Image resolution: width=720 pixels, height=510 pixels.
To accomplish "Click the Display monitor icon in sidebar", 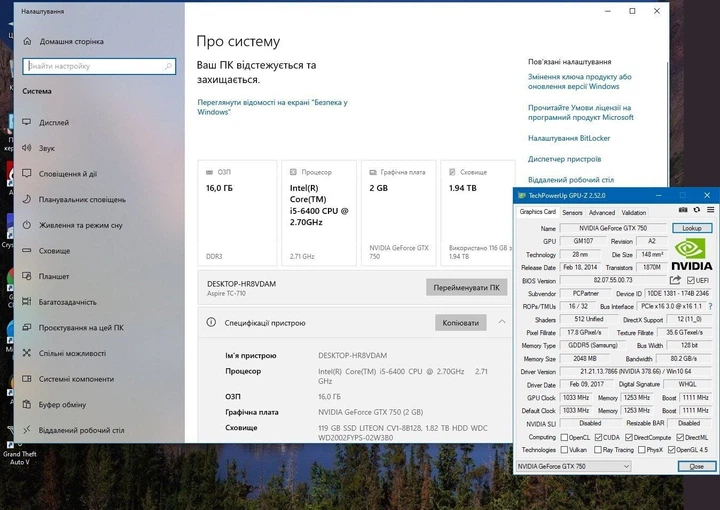I will tap(27, 122).
